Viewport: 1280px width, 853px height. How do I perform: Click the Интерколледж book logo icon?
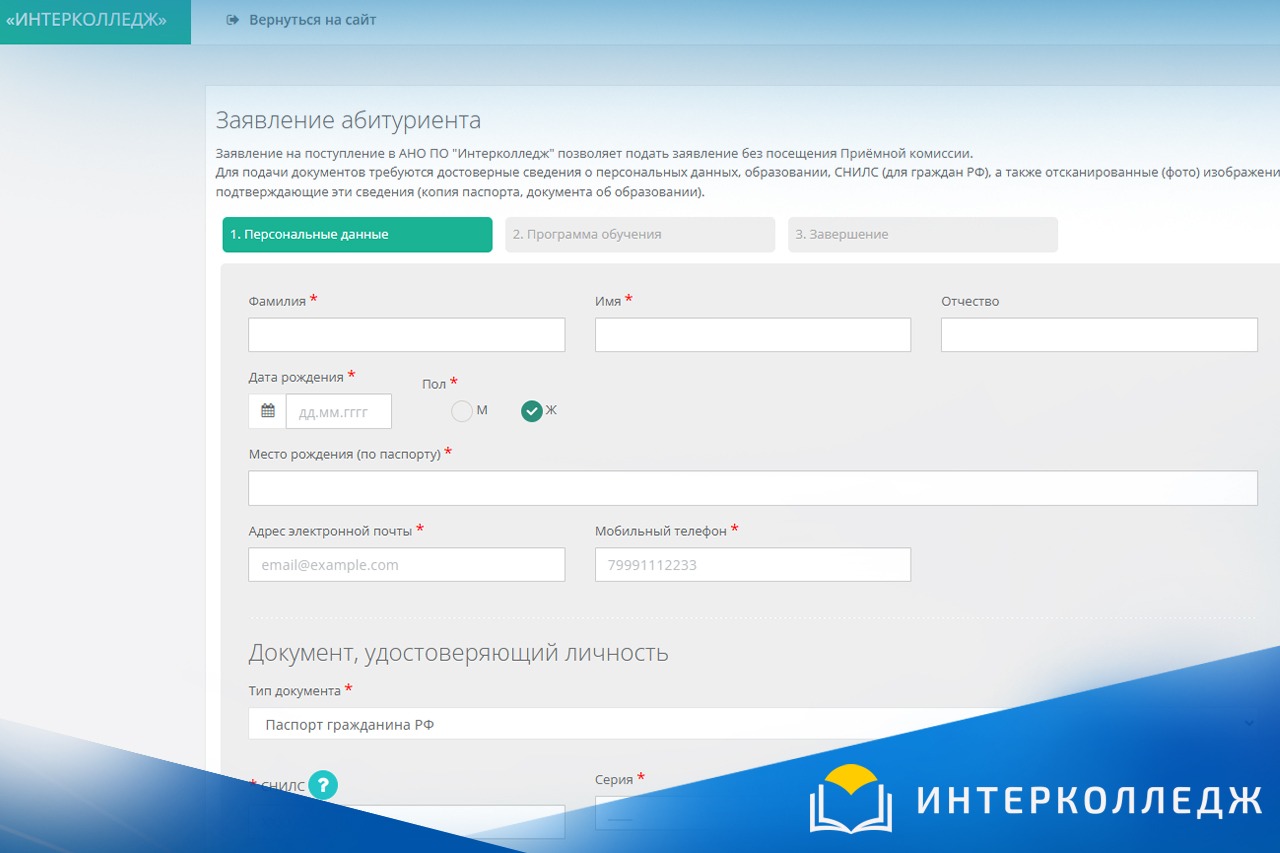tap(850, 799)
